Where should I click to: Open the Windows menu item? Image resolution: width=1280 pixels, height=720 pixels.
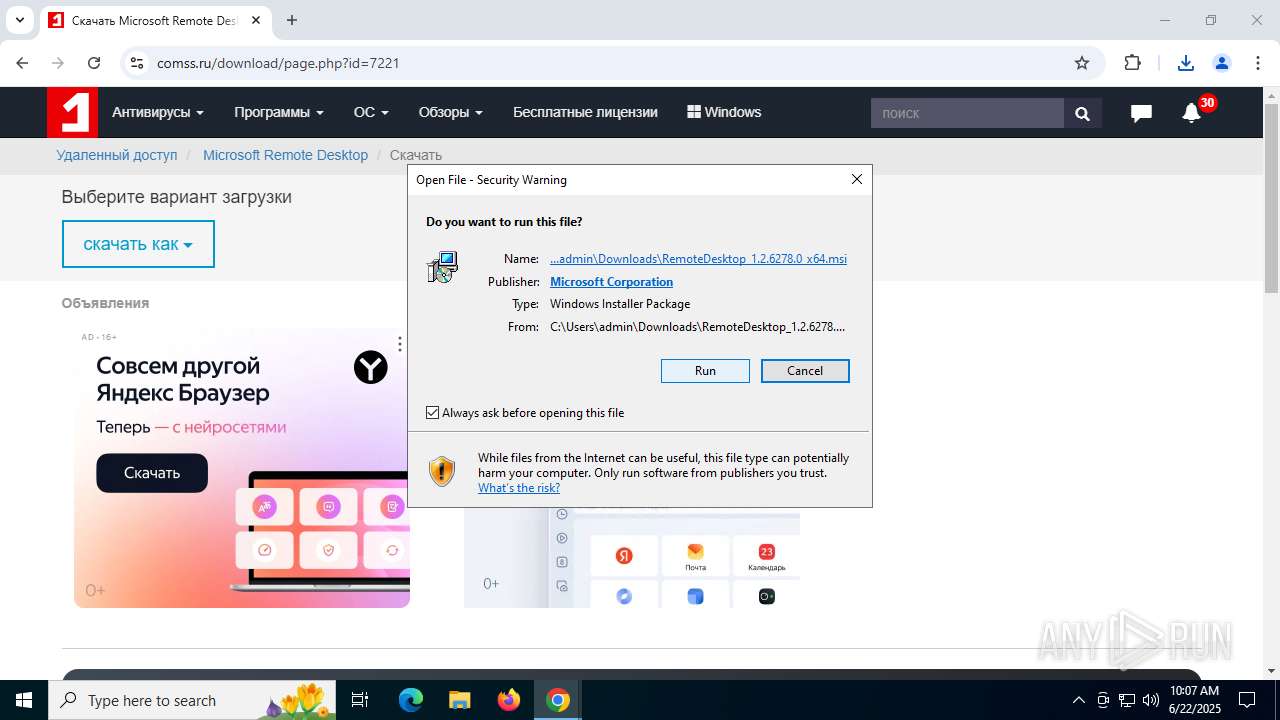click(x=724, y=112)
